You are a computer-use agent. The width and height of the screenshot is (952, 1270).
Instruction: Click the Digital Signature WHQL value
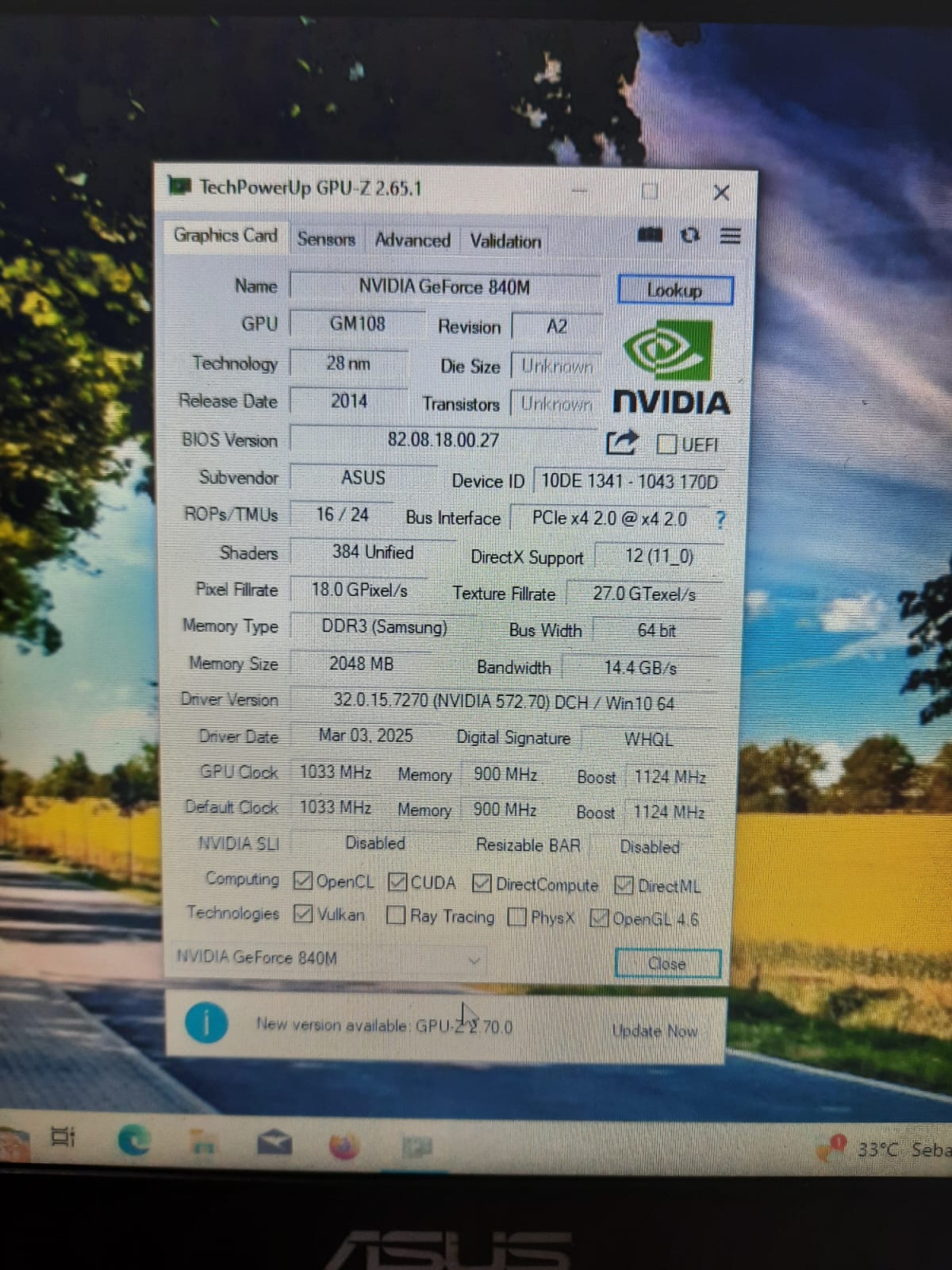[x=649, y=739]
